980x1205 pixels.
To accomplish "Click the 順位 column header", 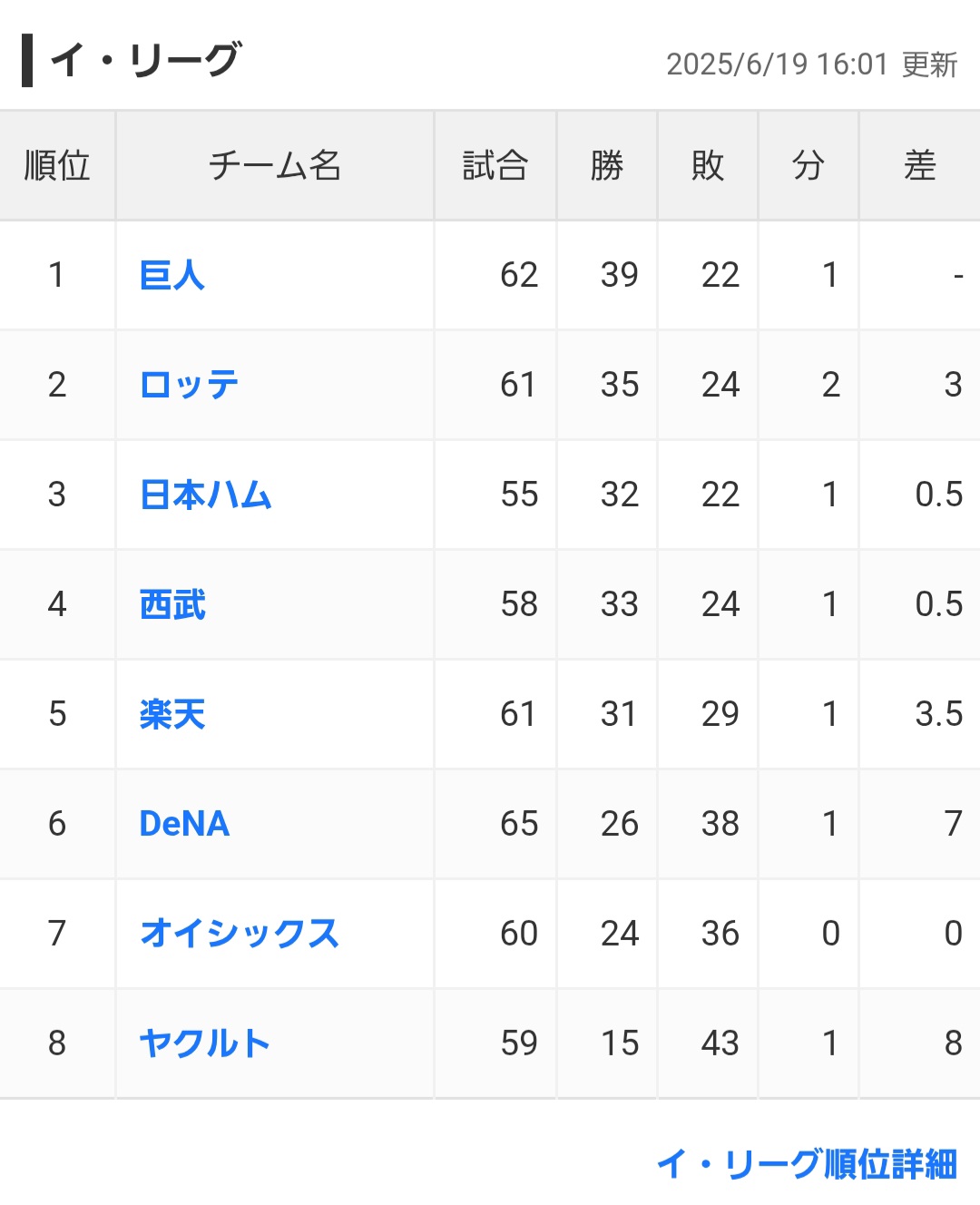I will point(57,166).
